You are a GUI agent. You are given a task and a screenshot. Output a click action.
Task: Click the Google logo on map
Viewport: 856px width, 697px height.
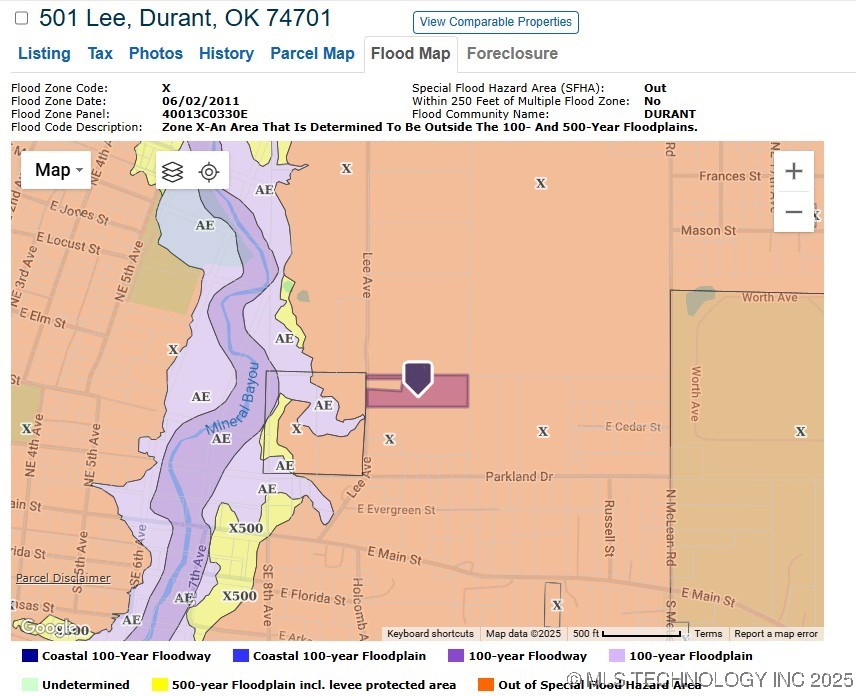coord(46,628)
